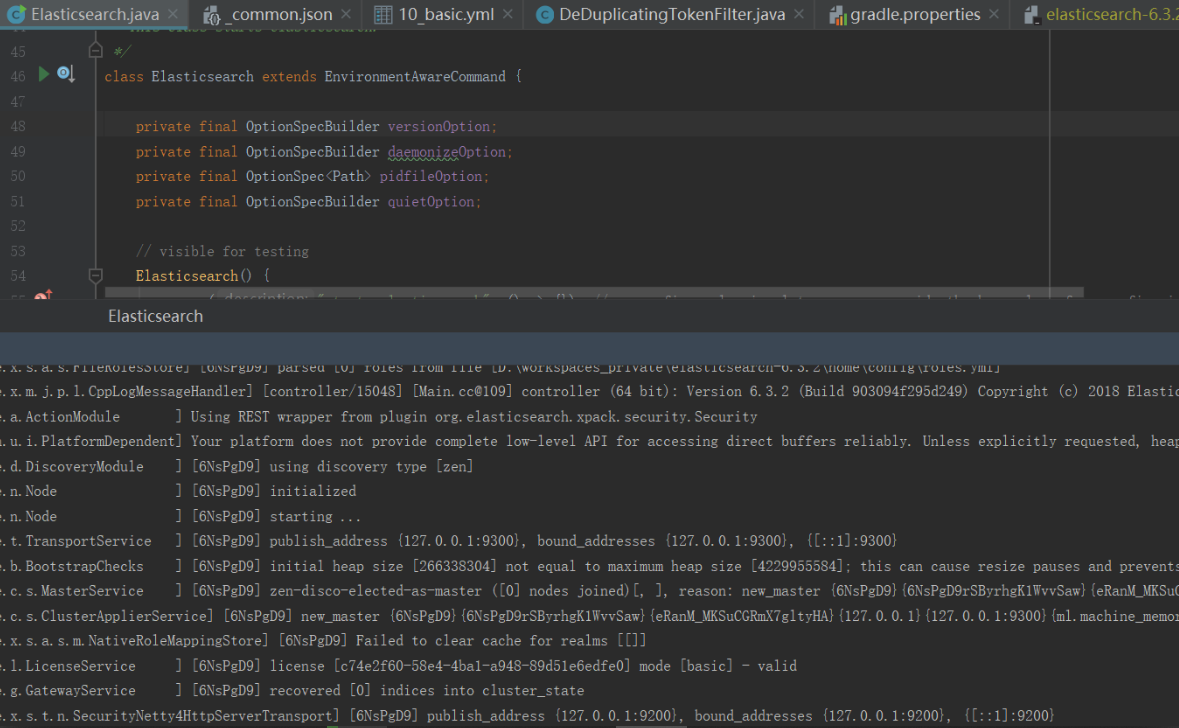Viewport: 1179px width, 728px height.
Task: Close the Elasticsearch.java tab
Action: pos(174,14)
